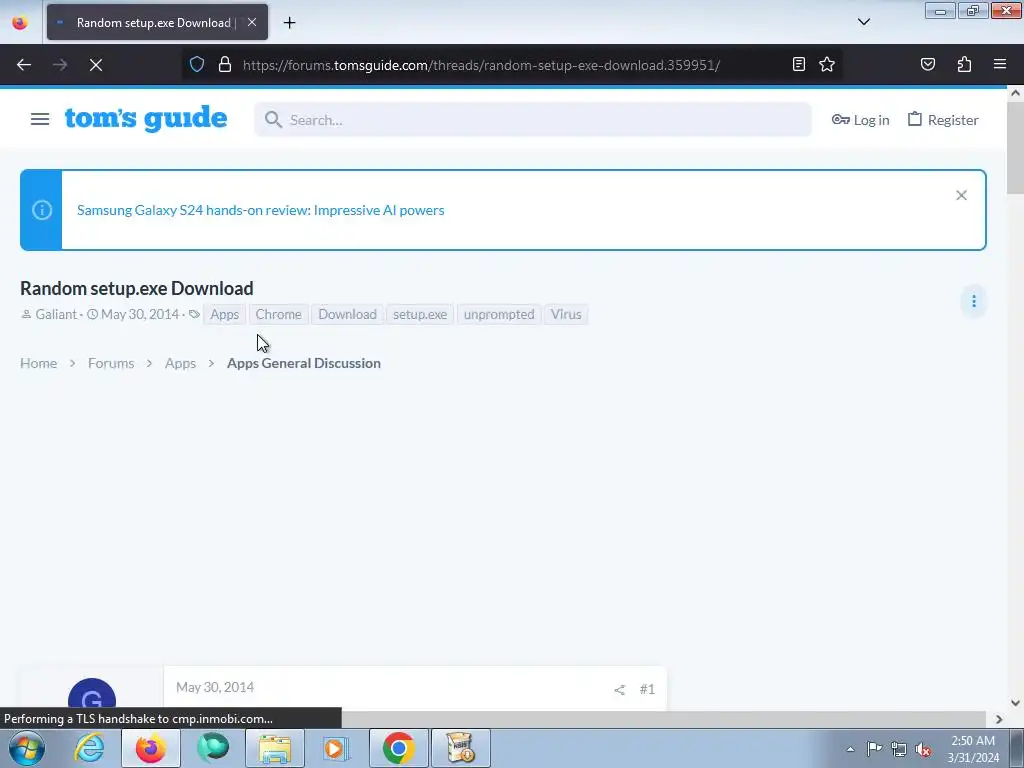Open the tracking protection shield icon
Image resolution: width=1024 pixels, height=768 pixels.
(197, 65)
